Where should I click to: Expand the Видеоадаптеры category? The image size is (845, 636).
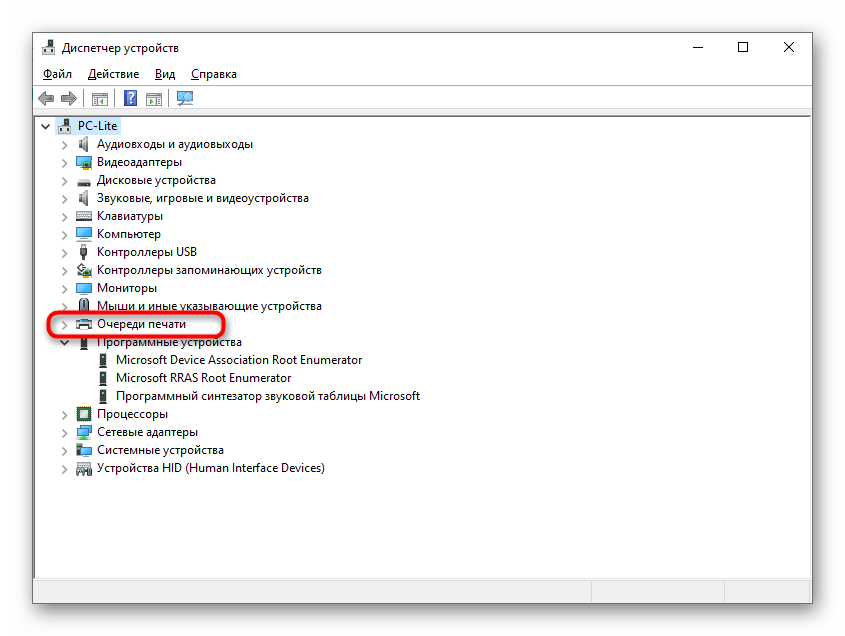[x=65, y=162]
